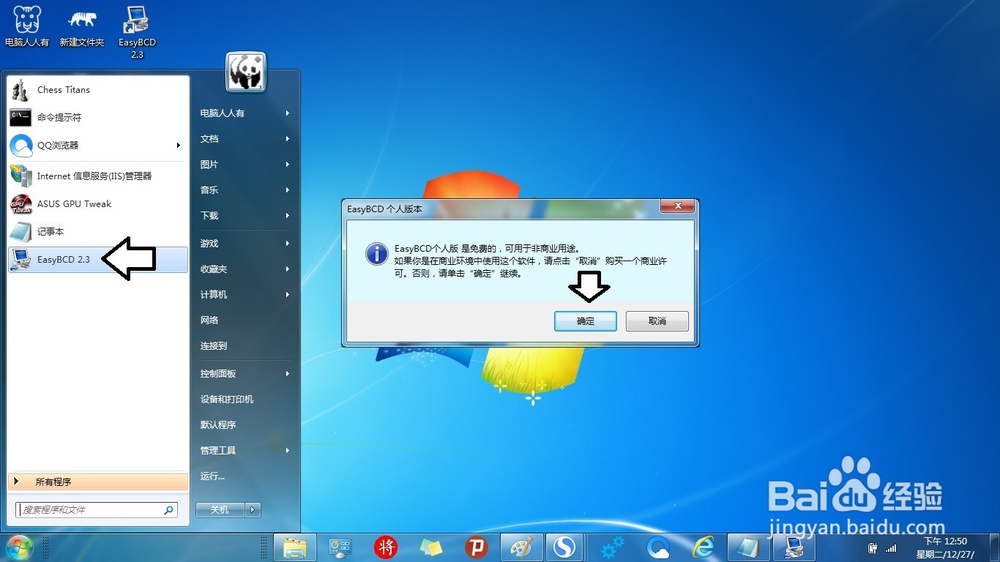The image size is (1000, 562).
Task: Open red 将 chess app on taskbar
Action: pos(385,547)
